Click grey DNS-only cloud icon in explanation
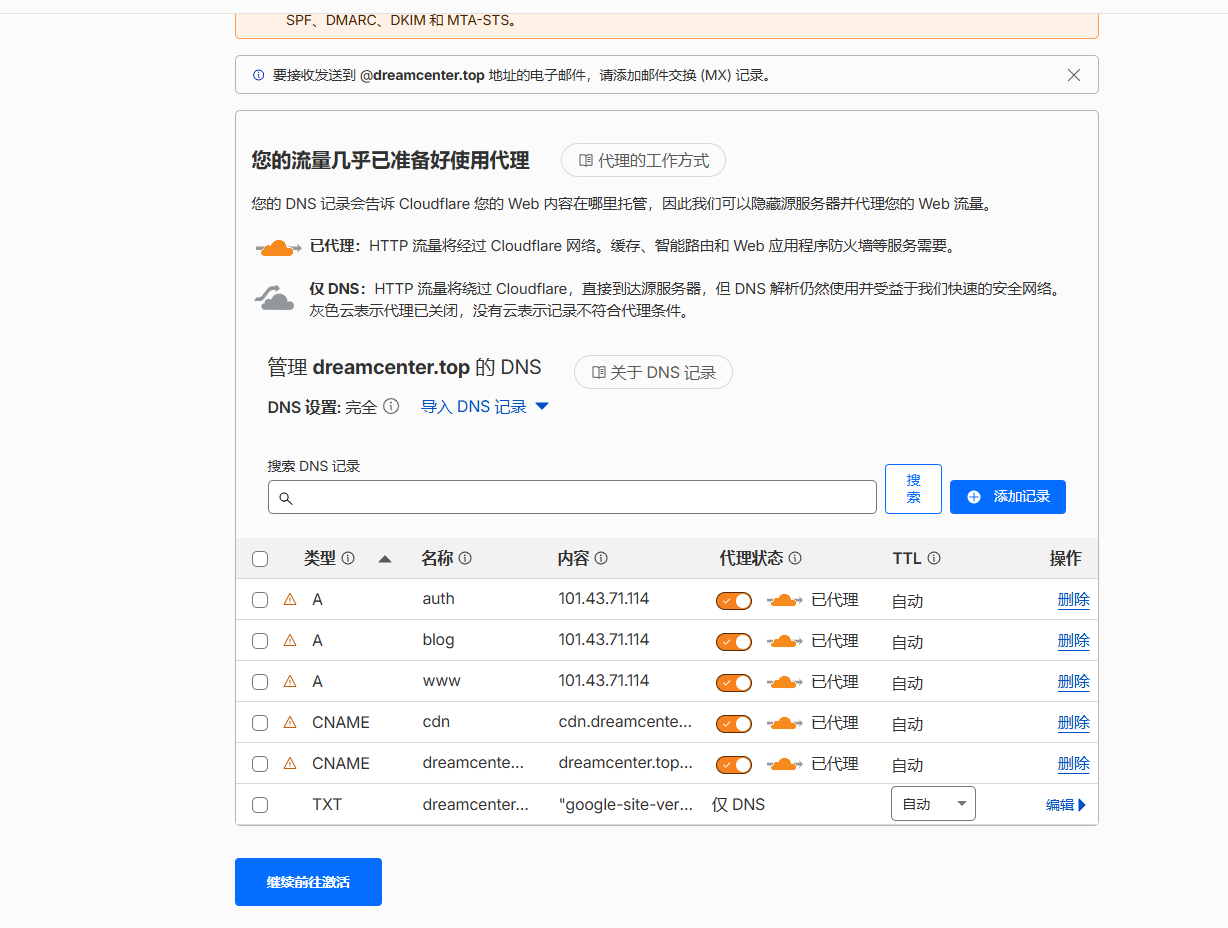 point(274,296)
